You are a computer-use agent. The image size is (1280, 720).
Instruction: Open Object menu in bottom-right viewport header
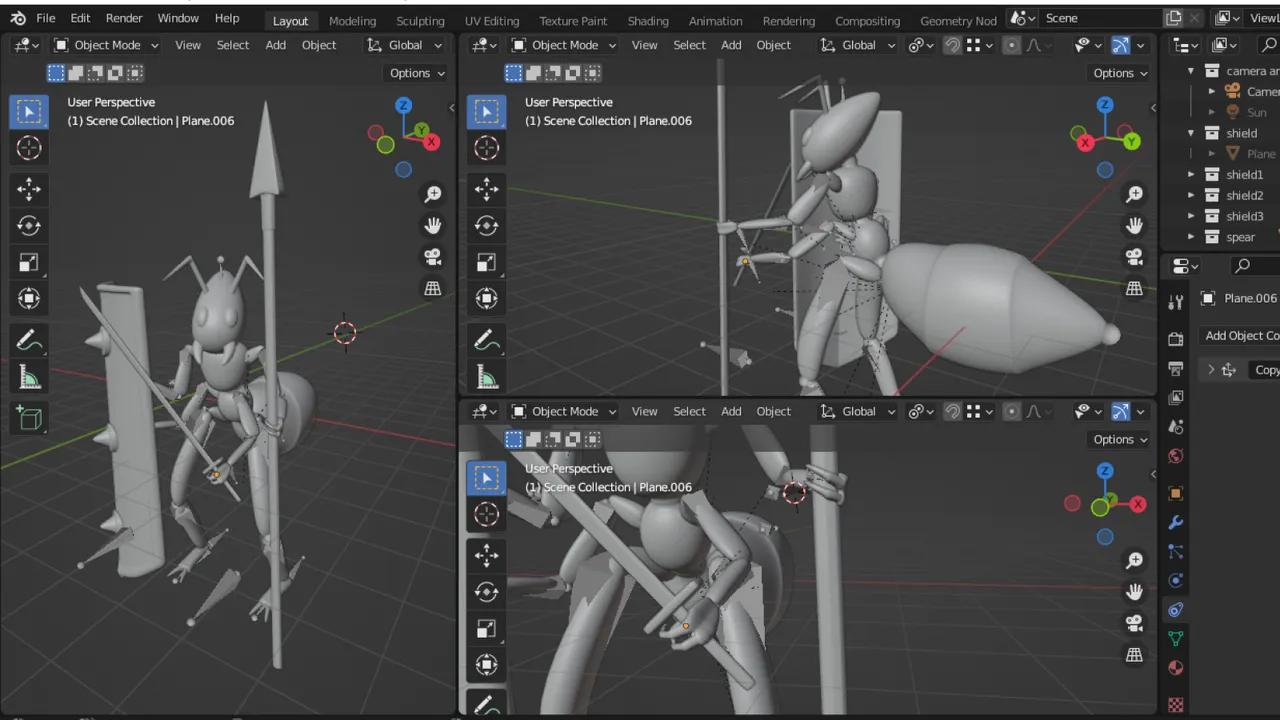[773, 411]
